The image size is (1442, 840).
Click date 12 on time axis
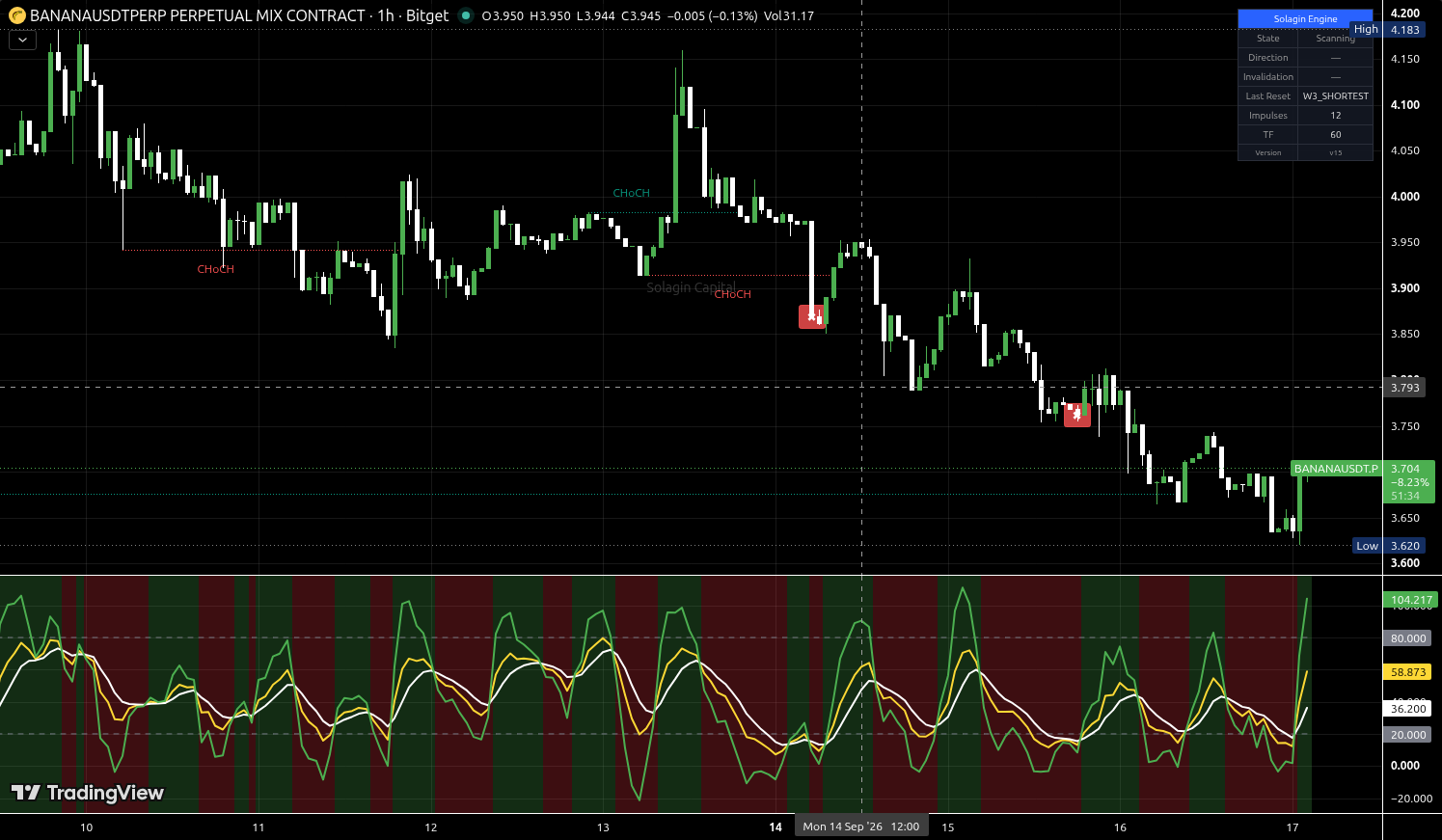(431, 827)
